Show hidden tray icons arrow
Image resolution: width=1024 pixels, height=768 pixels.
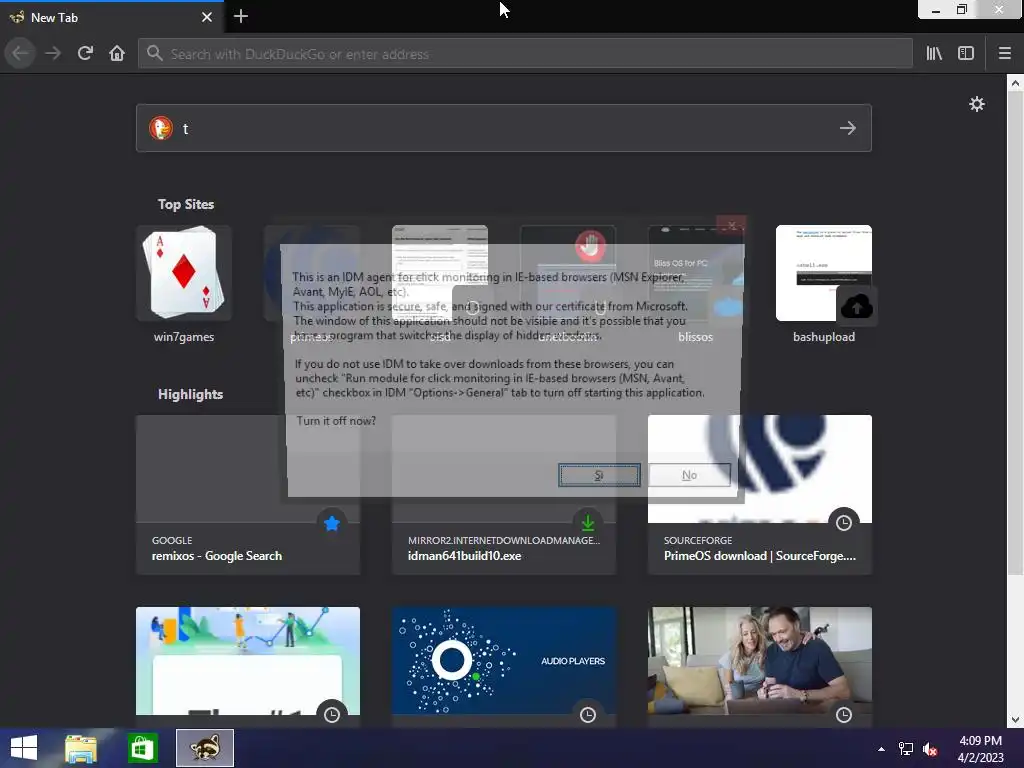pyautogui.click(x=881, y=749)
